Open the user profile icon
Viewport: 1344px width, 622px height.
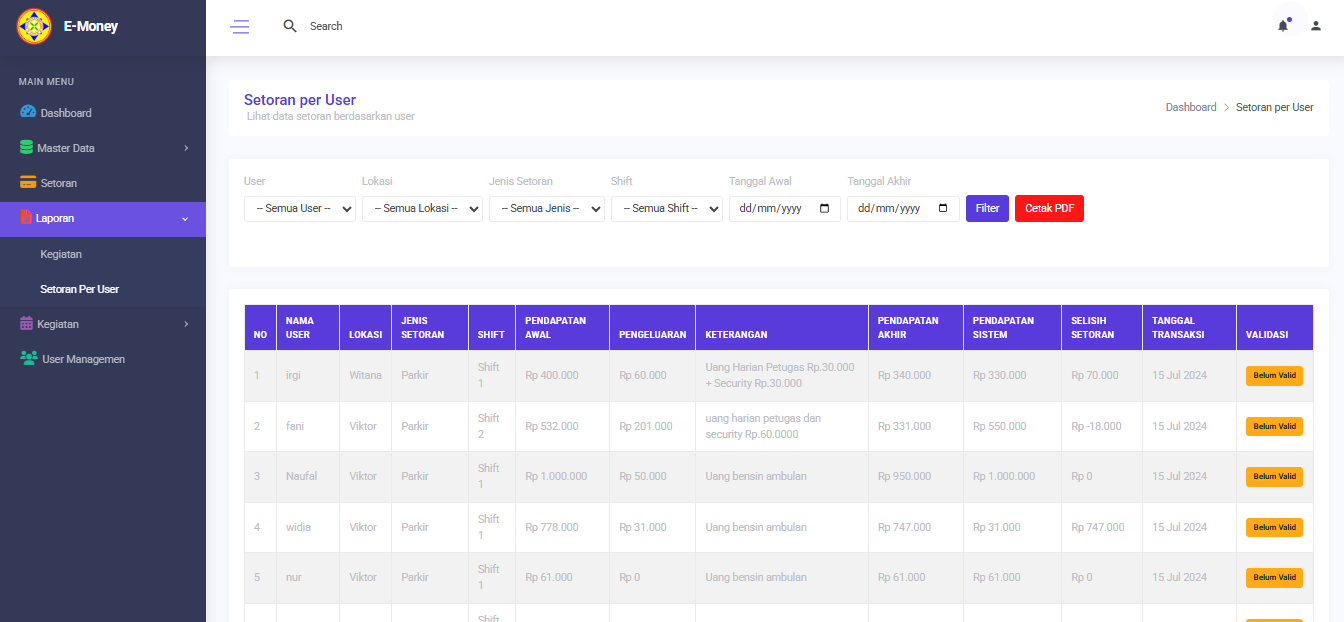(x=1316, y=26)
